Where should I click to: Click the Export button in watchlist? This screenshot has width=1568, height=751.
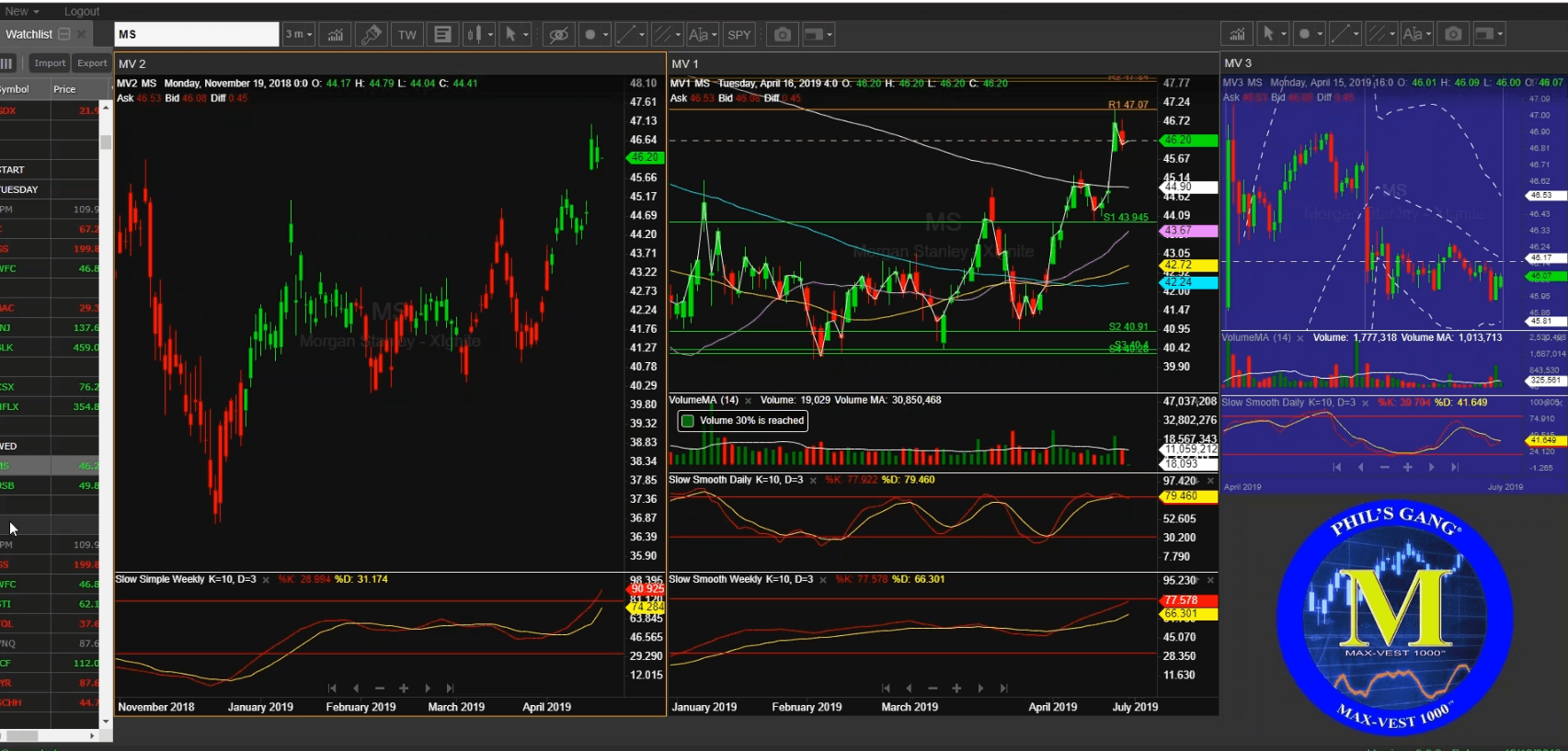(92, 63)
